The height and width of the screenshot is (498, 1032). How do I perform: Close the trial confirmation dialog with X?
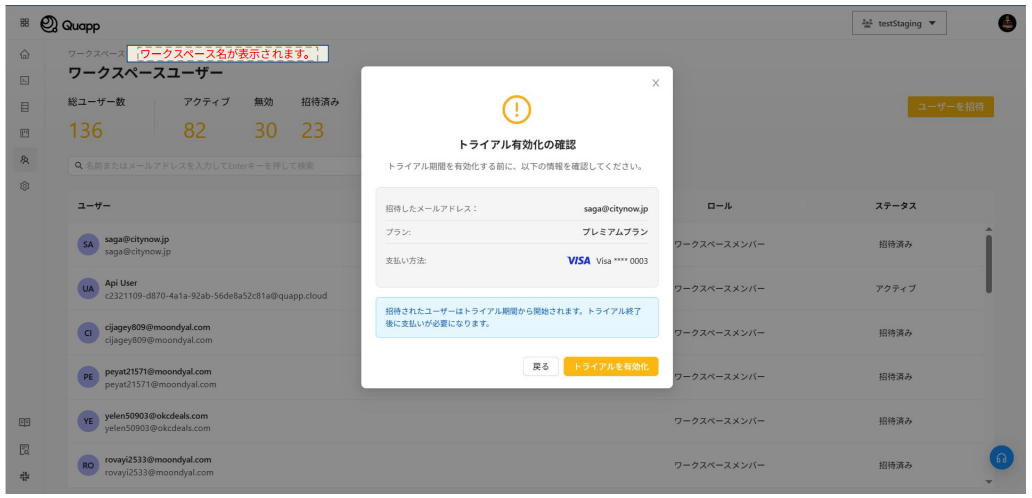click(655, 83)
